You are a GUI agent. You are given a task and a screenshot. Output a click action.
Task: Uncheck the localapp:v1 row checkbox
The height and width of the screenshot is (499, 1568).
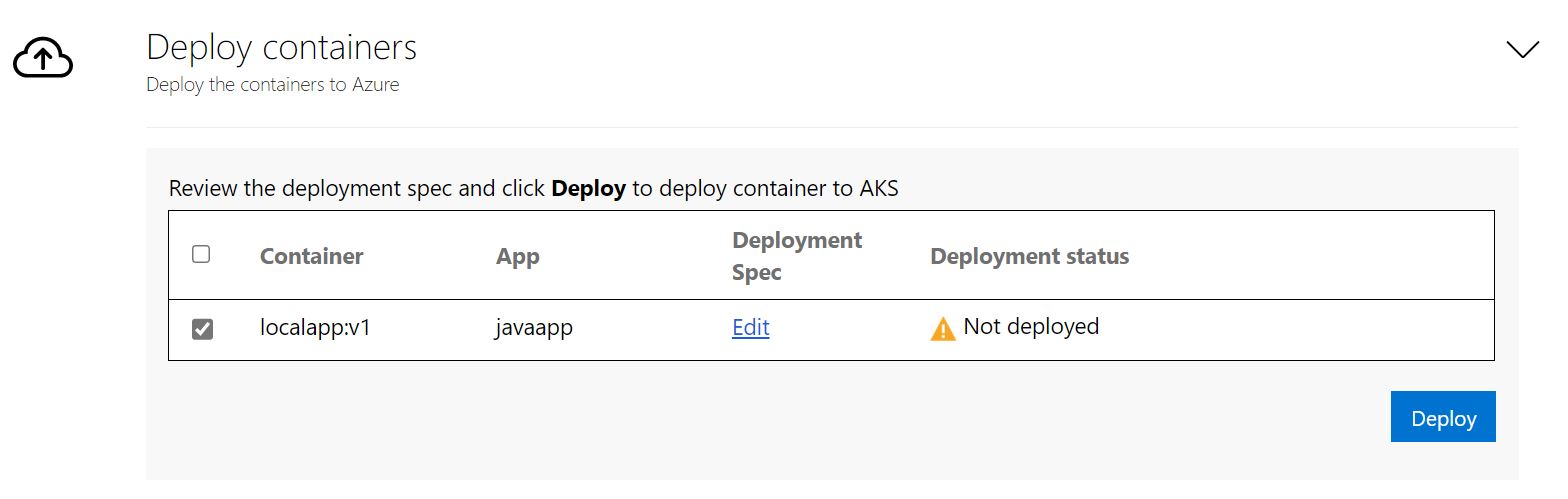[202, 329]
